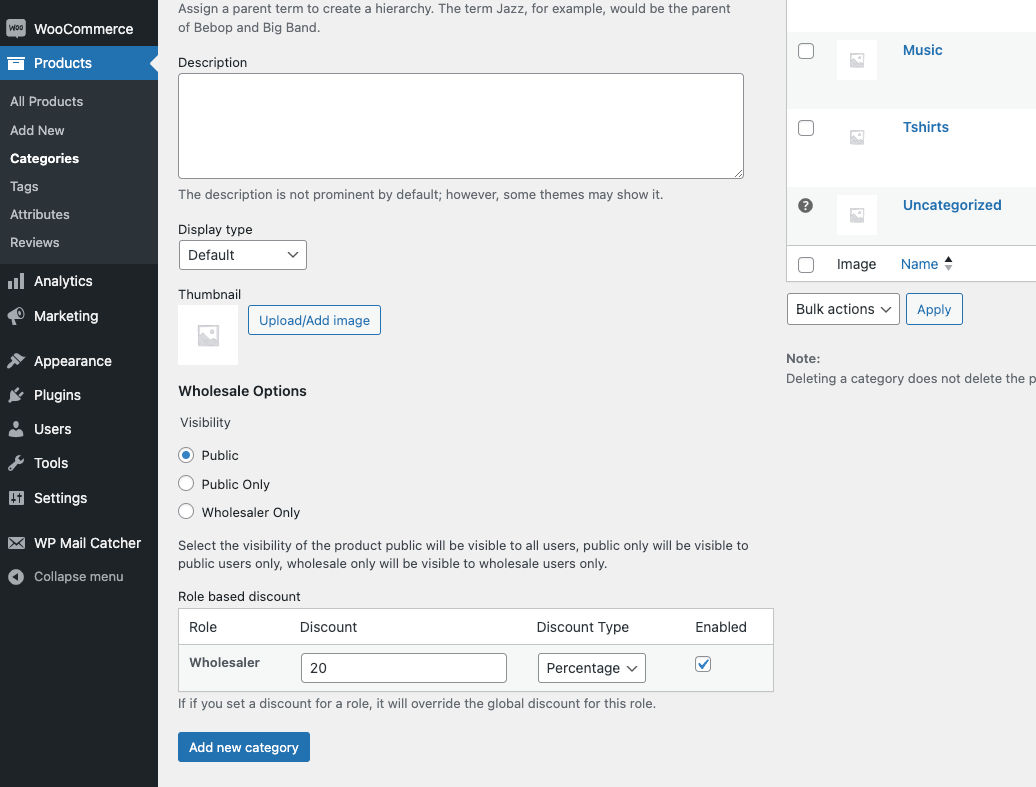Click inside the Description text area
Image resolution: width=1036 pixels, height=787 pixels.
coord(461,126)
